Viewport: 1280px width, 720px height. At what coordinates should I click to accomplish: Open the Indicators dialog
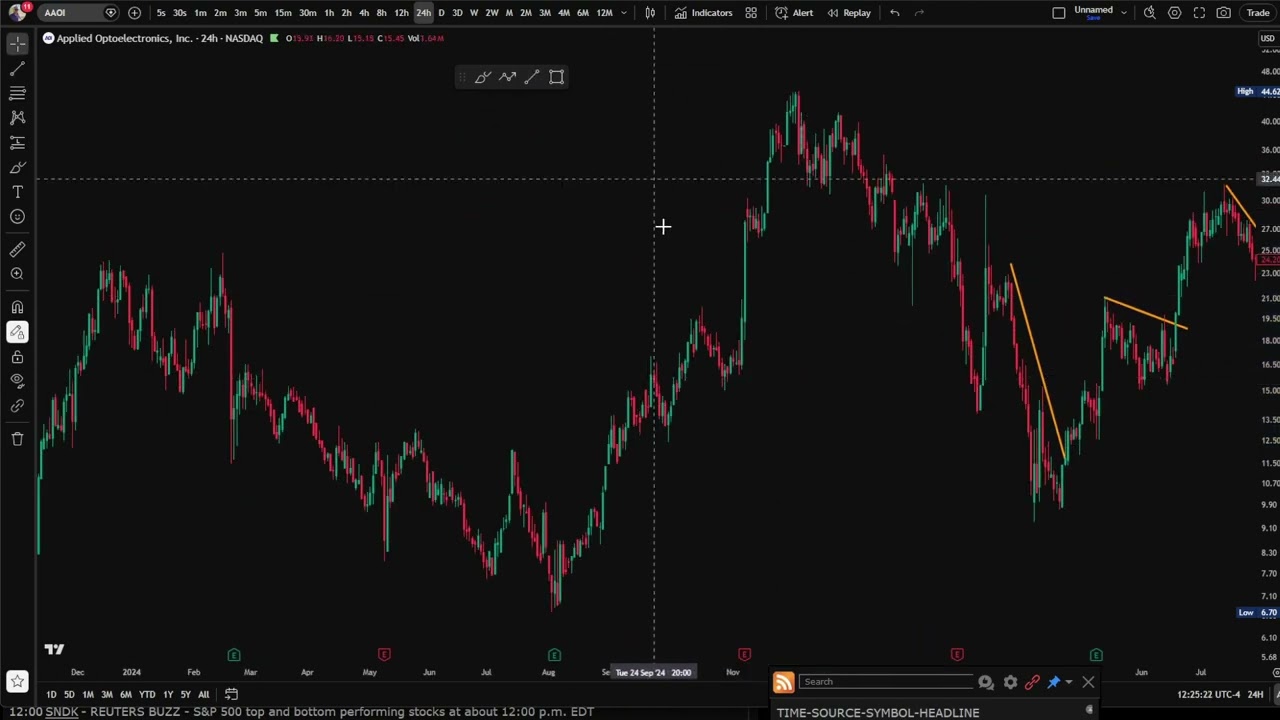703,13
